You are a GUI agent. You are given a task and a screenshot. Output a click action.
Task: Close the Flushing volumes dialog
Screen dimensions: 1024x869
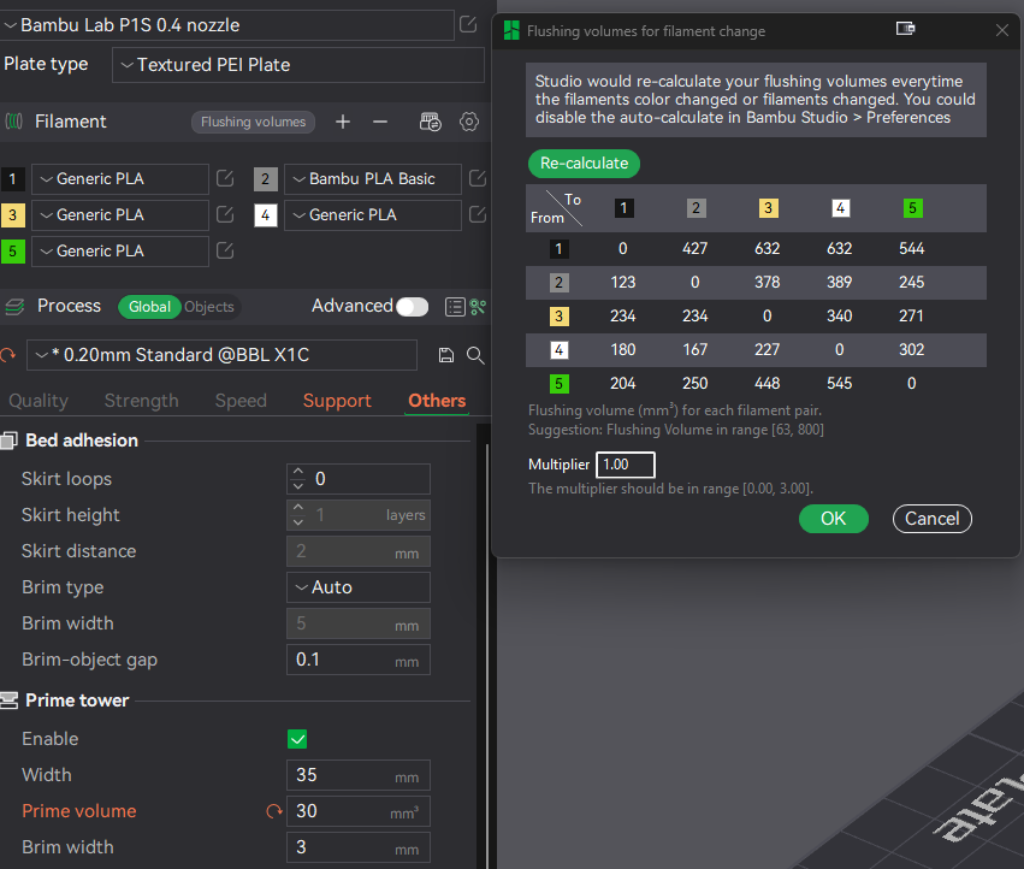point(1002,30)
